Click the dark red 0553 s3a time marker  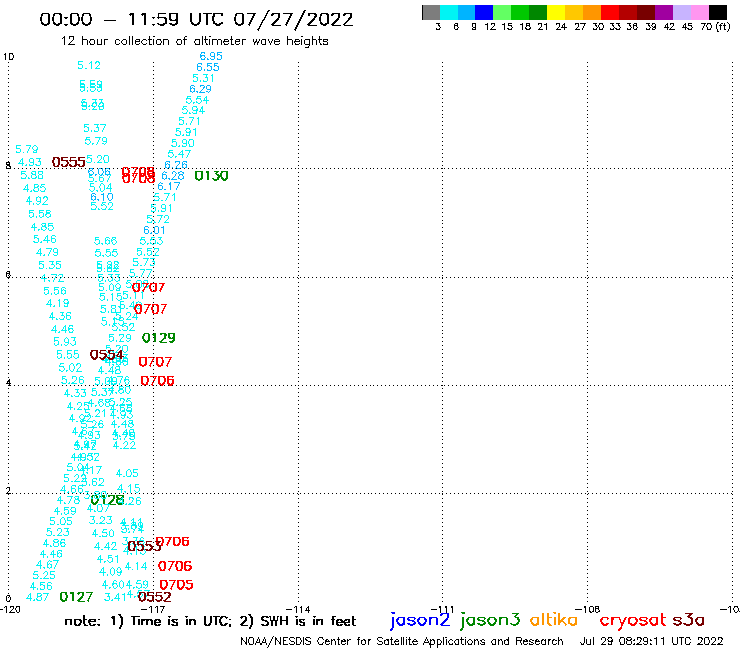(x=144, y=546)
